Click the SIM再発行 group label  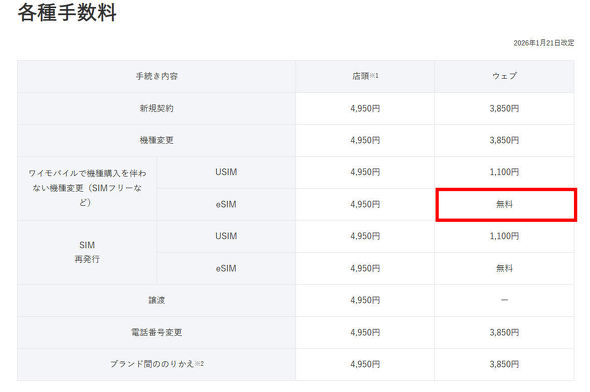coord(87,252)
